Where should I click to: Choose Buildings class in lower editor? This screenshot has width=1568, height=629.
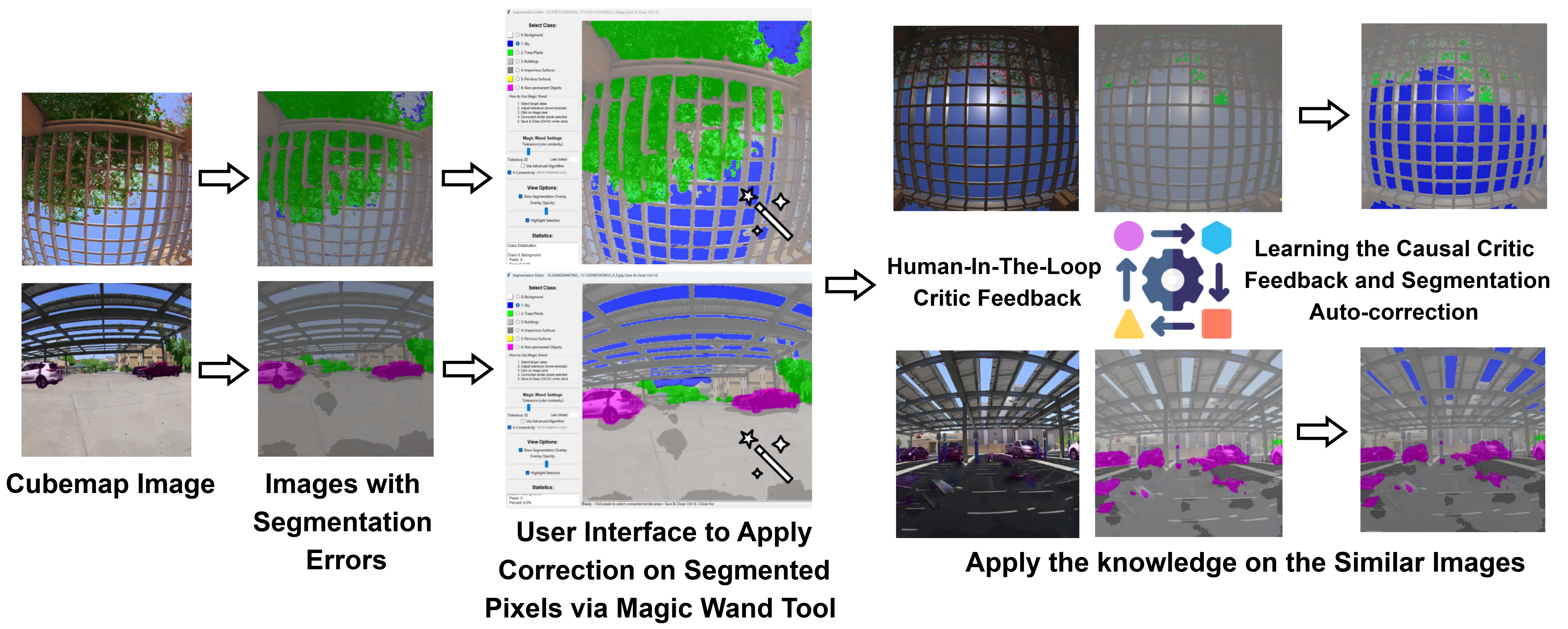click(x=518, y=322)
